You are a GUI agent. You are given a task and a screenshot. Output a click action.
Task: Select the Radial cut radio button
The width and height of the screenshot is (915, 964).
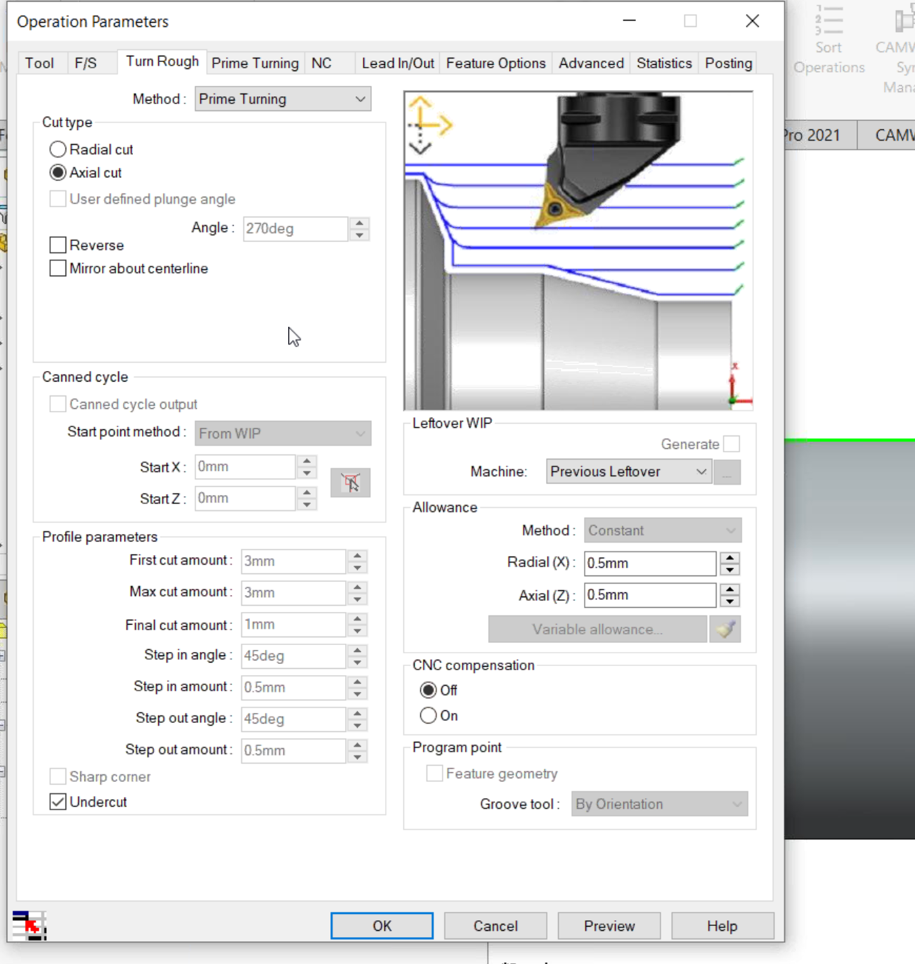tap(58, 149)
